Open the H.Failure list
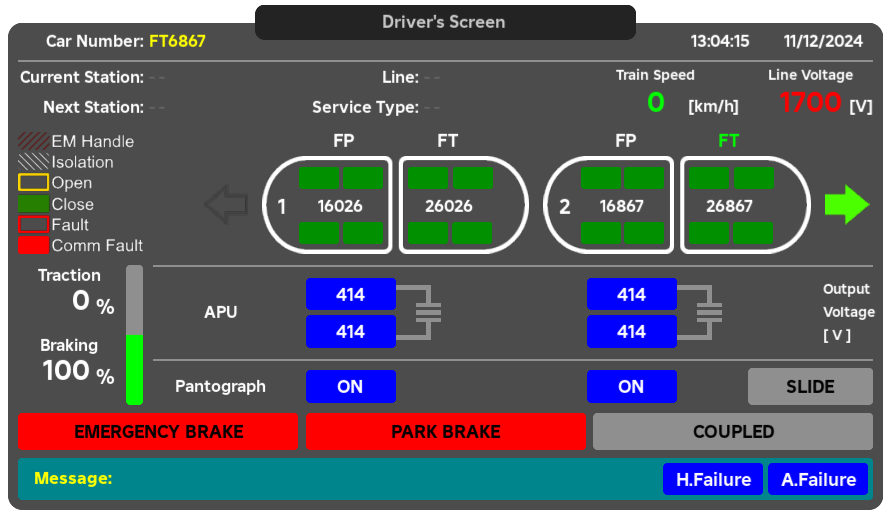The width and height of the screenshot is (887, 514). click(713, 480)
